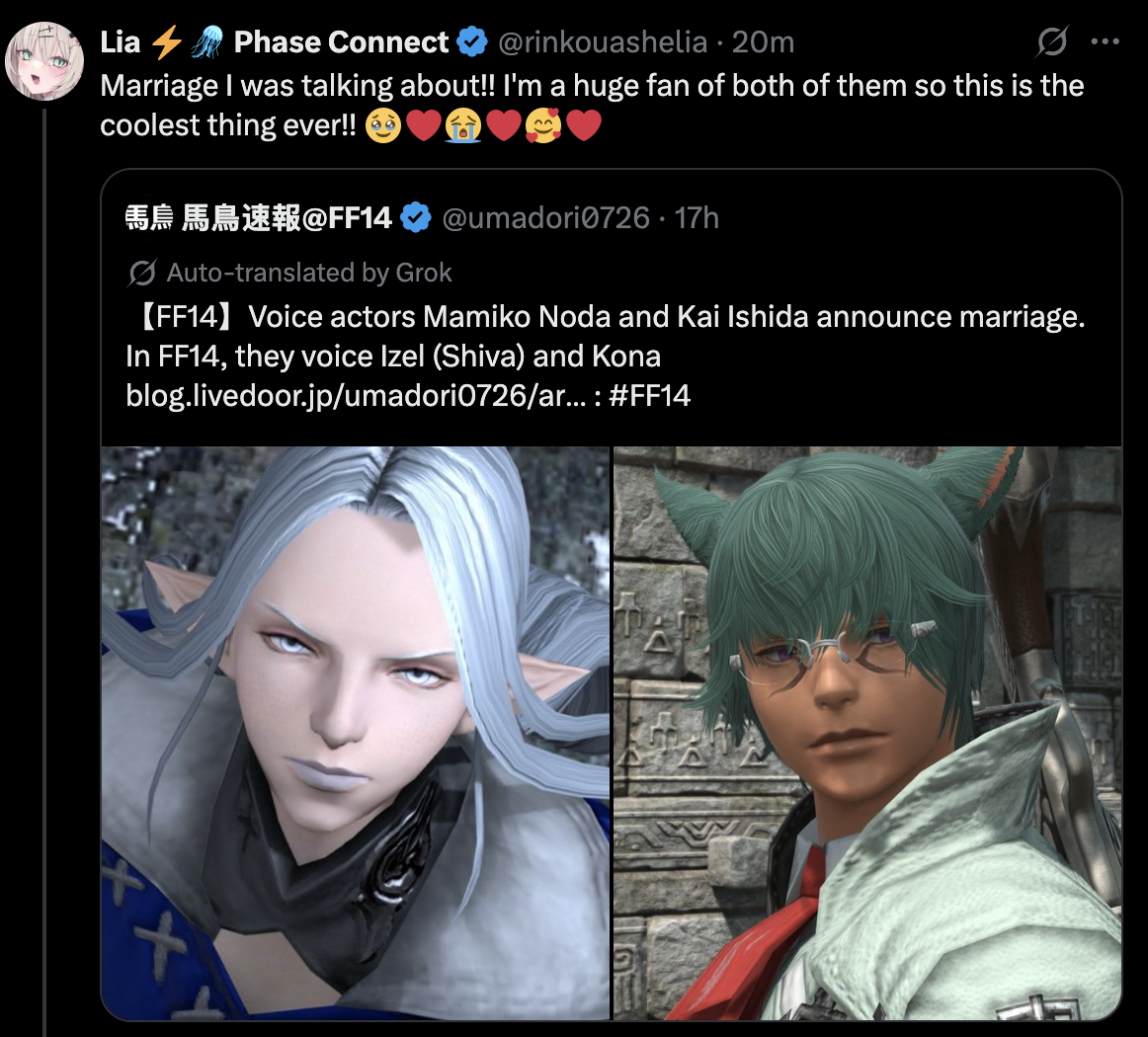Click the jellyfish emoji in Lia's name
The image size is (1148, 1037).
click(x=207, y=41)
